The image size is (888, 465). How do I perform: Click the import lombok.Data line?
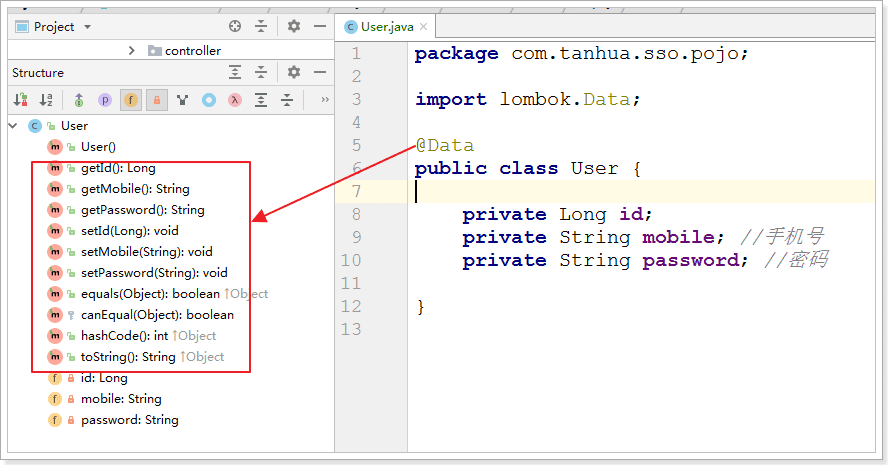(527, 100)
